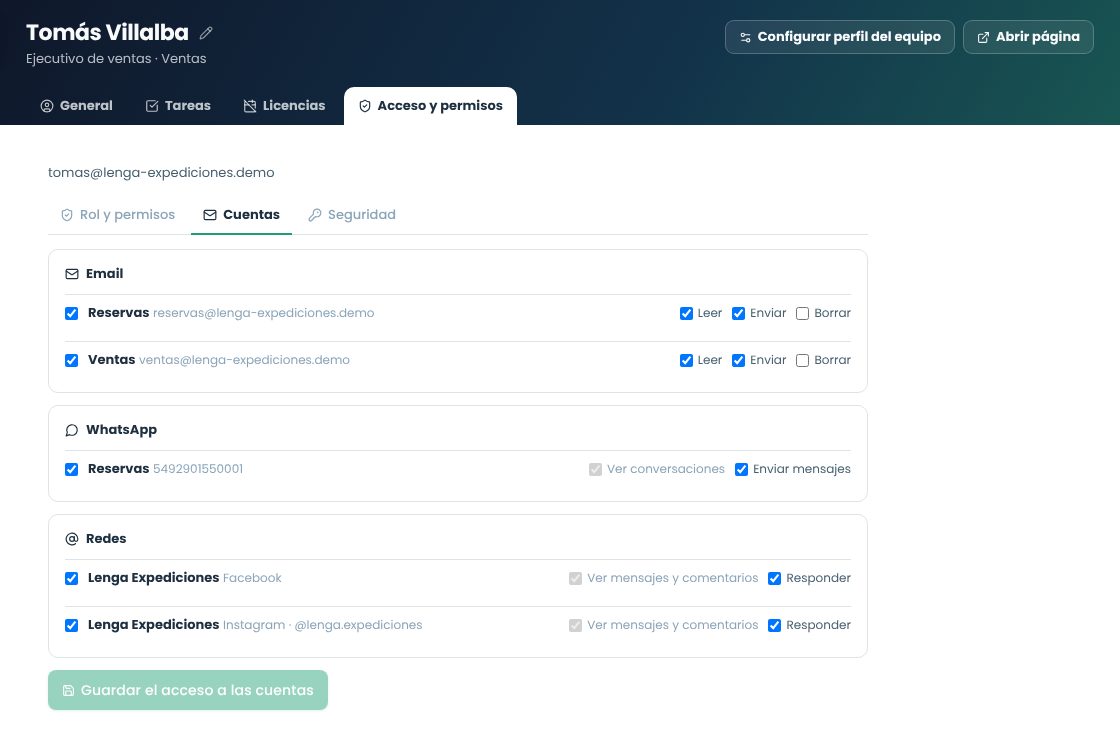Enable Borrar for ventas email
Viewport: 1120px width, 740px height.
(x=803, y=361)
